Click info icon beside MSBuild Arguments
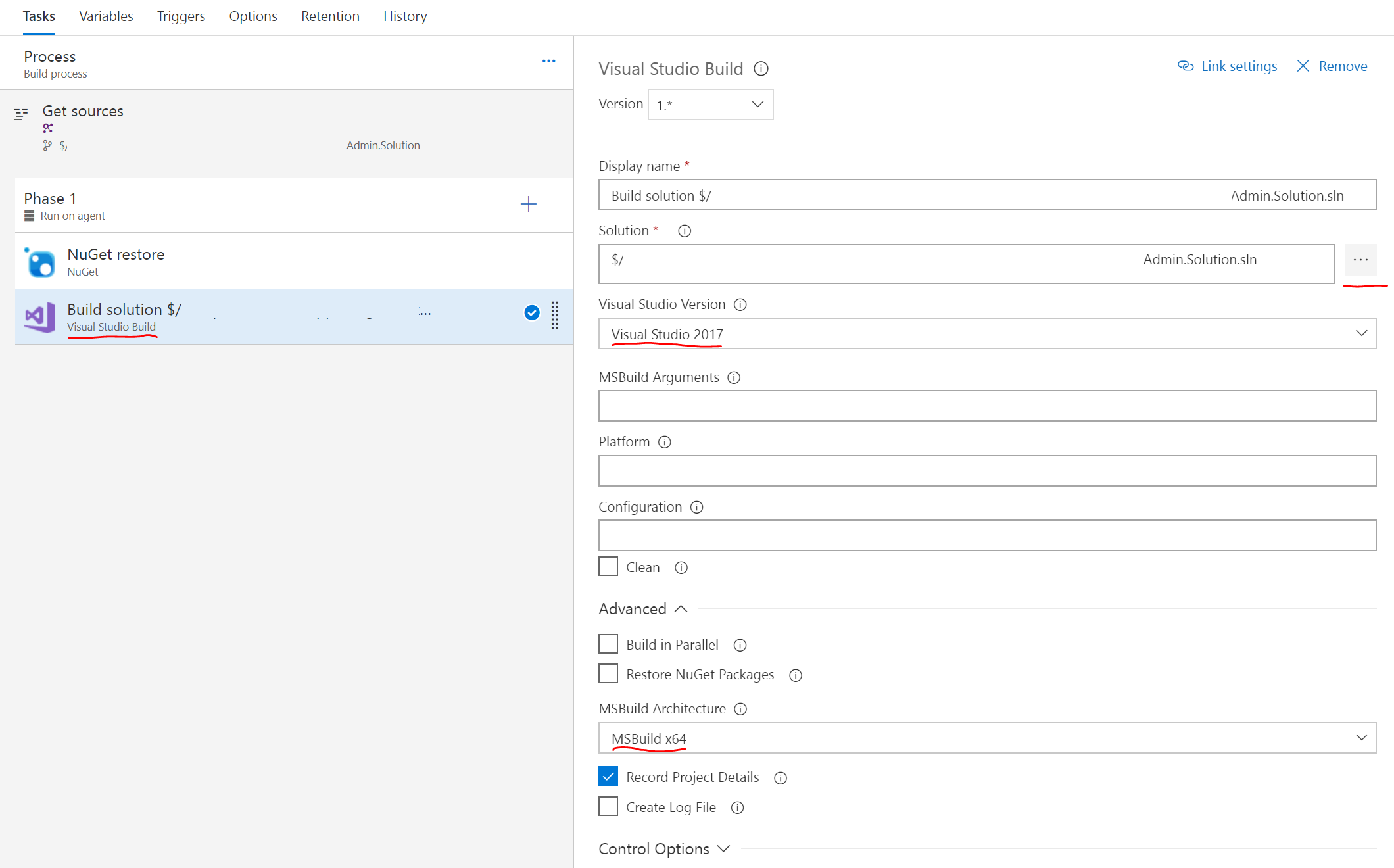Viewport: 1394px width, 868px height. [x=734, y=377]
